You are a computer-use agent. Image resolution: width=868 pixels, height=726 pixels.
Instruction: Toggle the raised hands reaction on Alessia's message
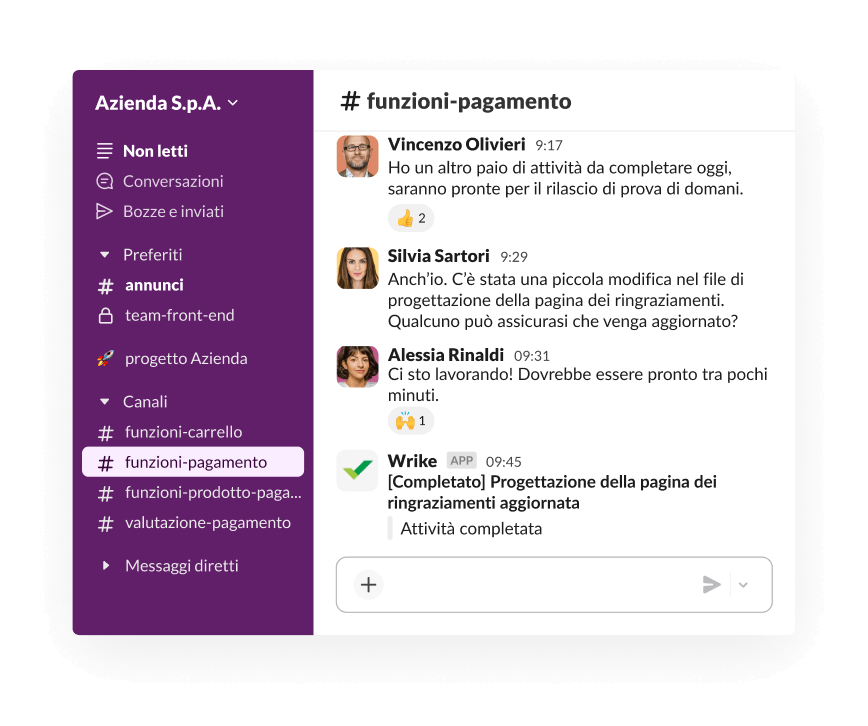click(x=411, y=421)
